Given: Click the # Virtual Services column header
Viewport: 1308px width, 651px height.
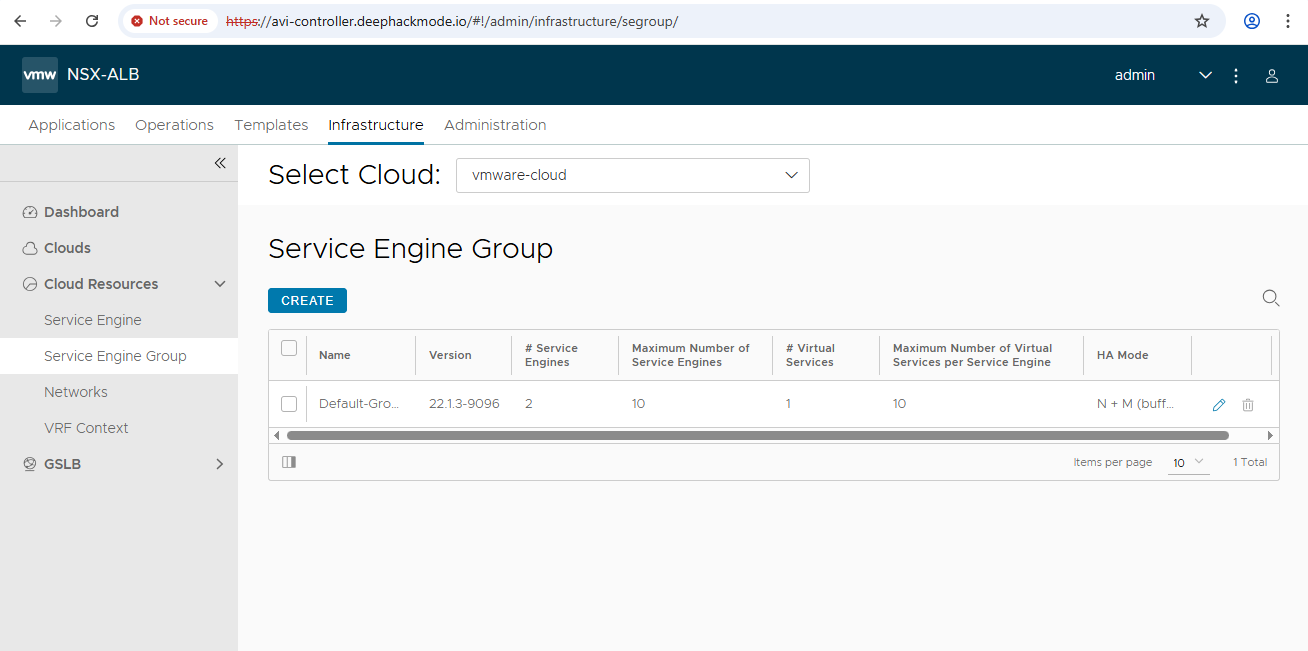Looking at the screenshot, I should 810,355.
